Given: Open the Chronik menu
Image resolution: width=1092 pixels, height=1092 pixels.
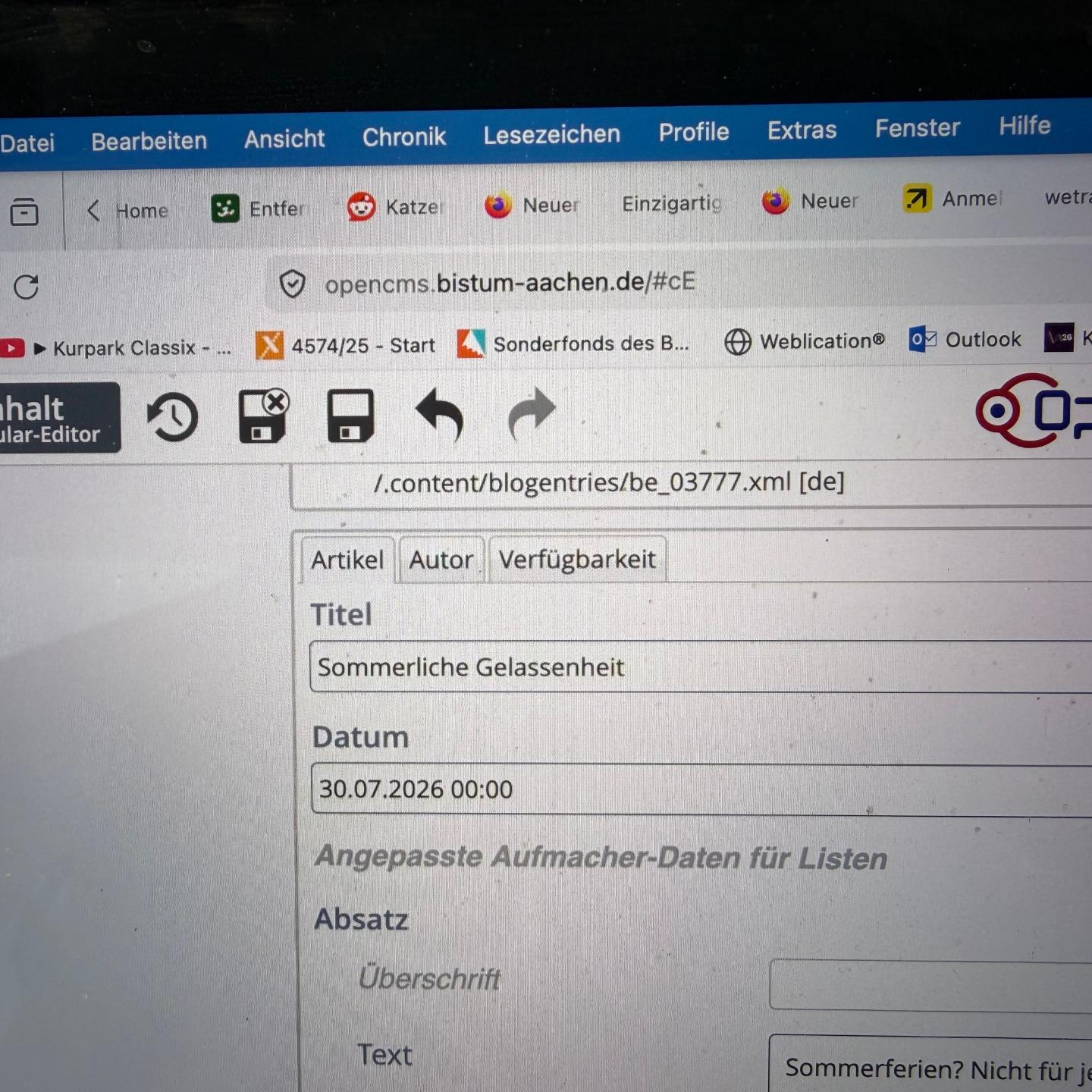Looking at the screenshot, I should (x=404, y=136).
